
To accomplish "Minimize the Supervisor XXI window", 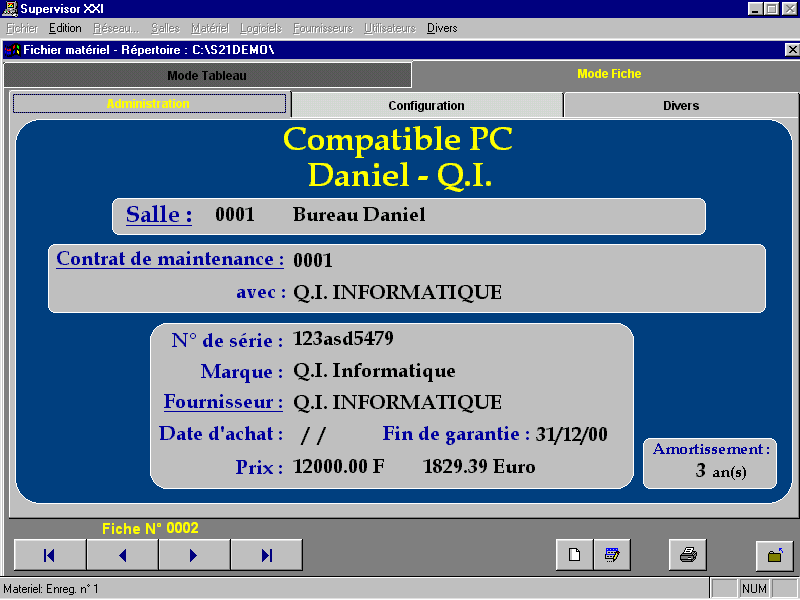I will click(756, 9).
